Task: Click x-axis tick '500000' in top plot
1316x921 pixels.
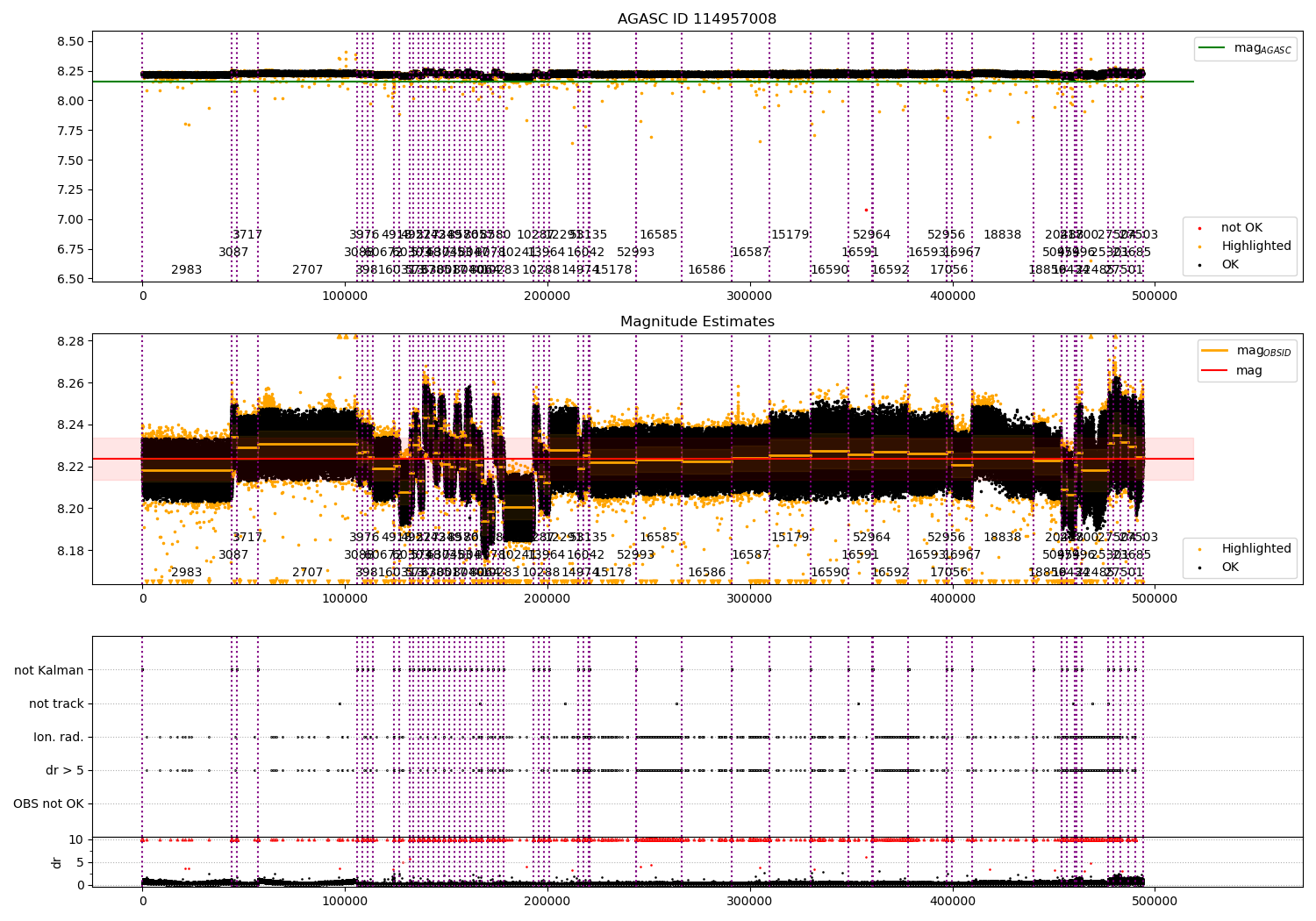Action: [1155, 296]
